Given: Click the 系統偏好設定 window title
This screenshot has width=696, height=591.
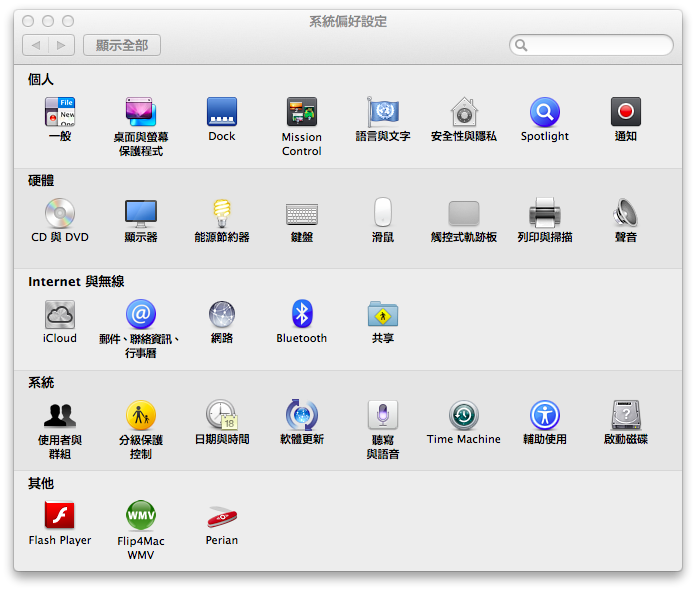Looking at the screenshot, I should coord(348,21).
